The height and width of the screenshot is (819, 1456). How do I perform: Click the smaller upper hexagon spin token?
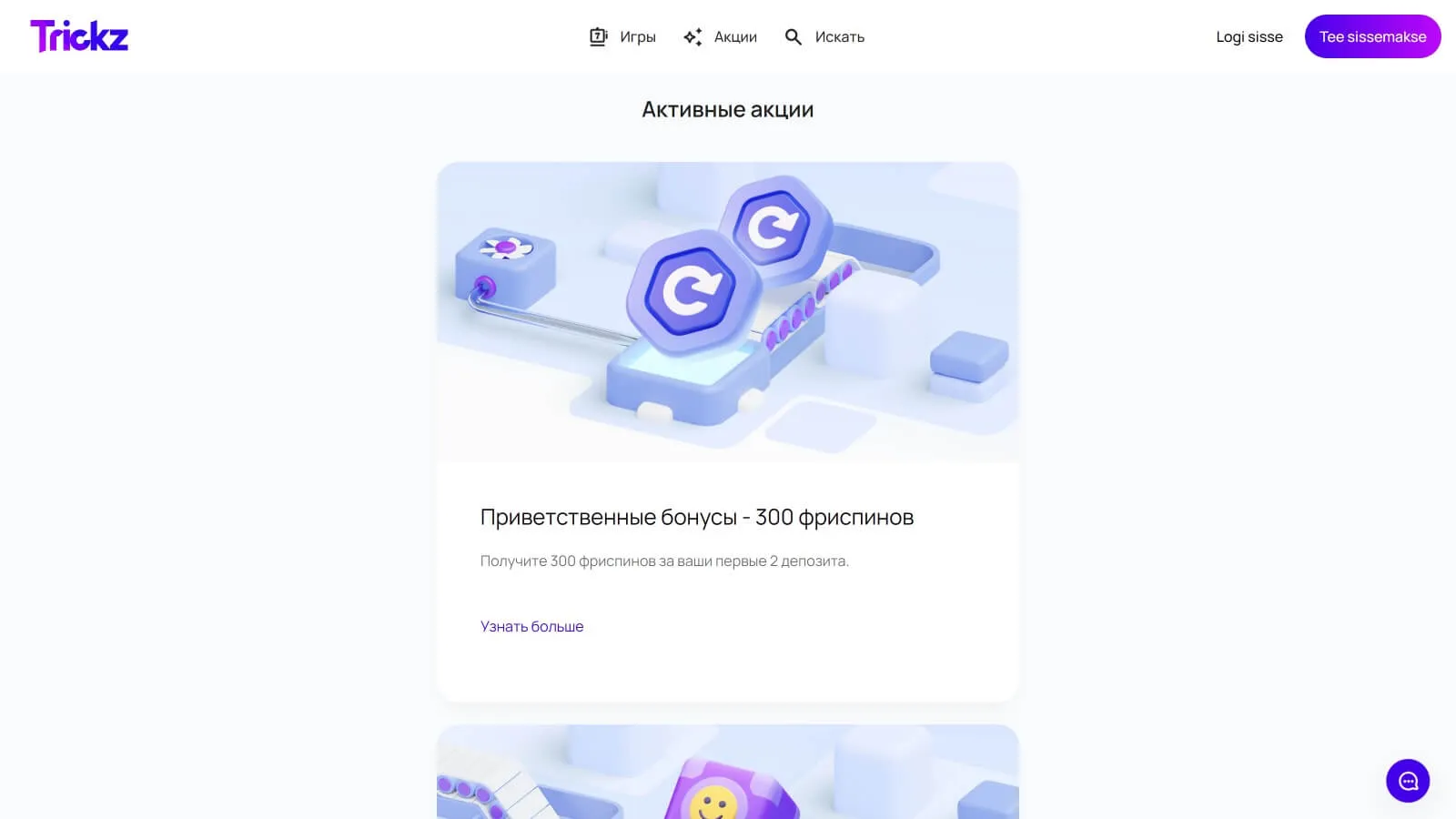point(775,225)
